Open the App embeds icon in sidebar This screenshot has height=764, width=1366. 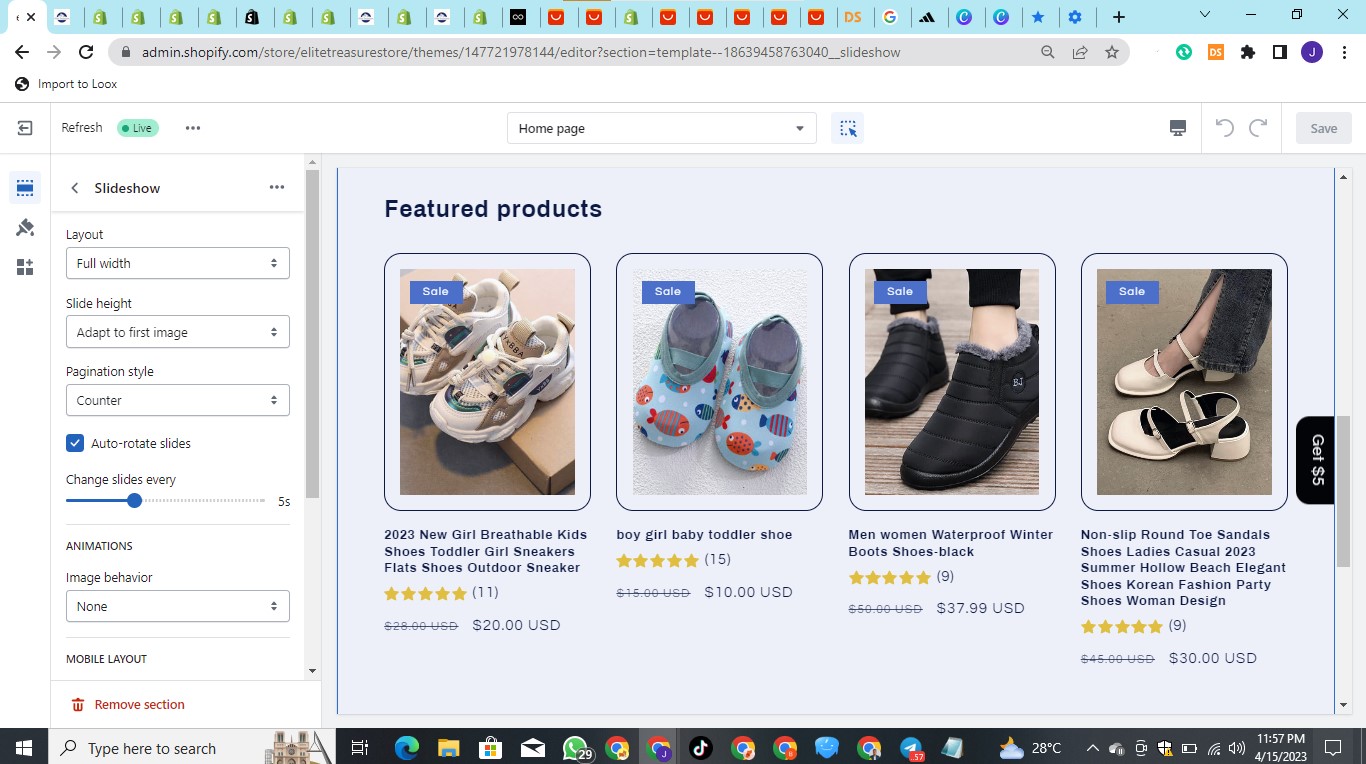tap(25, 267)
